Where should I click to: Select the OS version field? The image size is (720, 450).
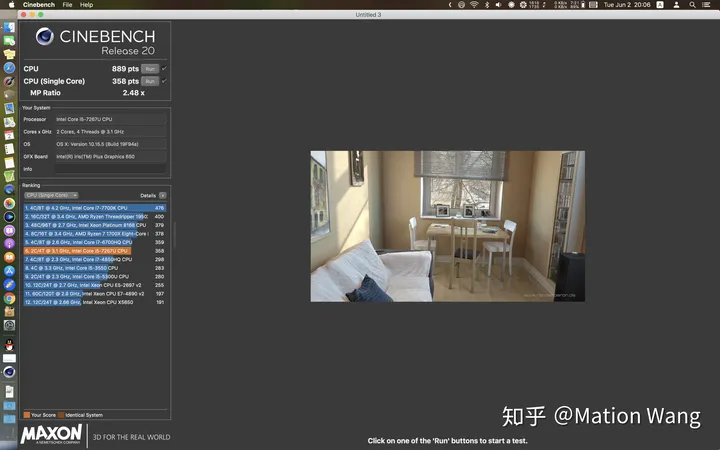(110, 144)
